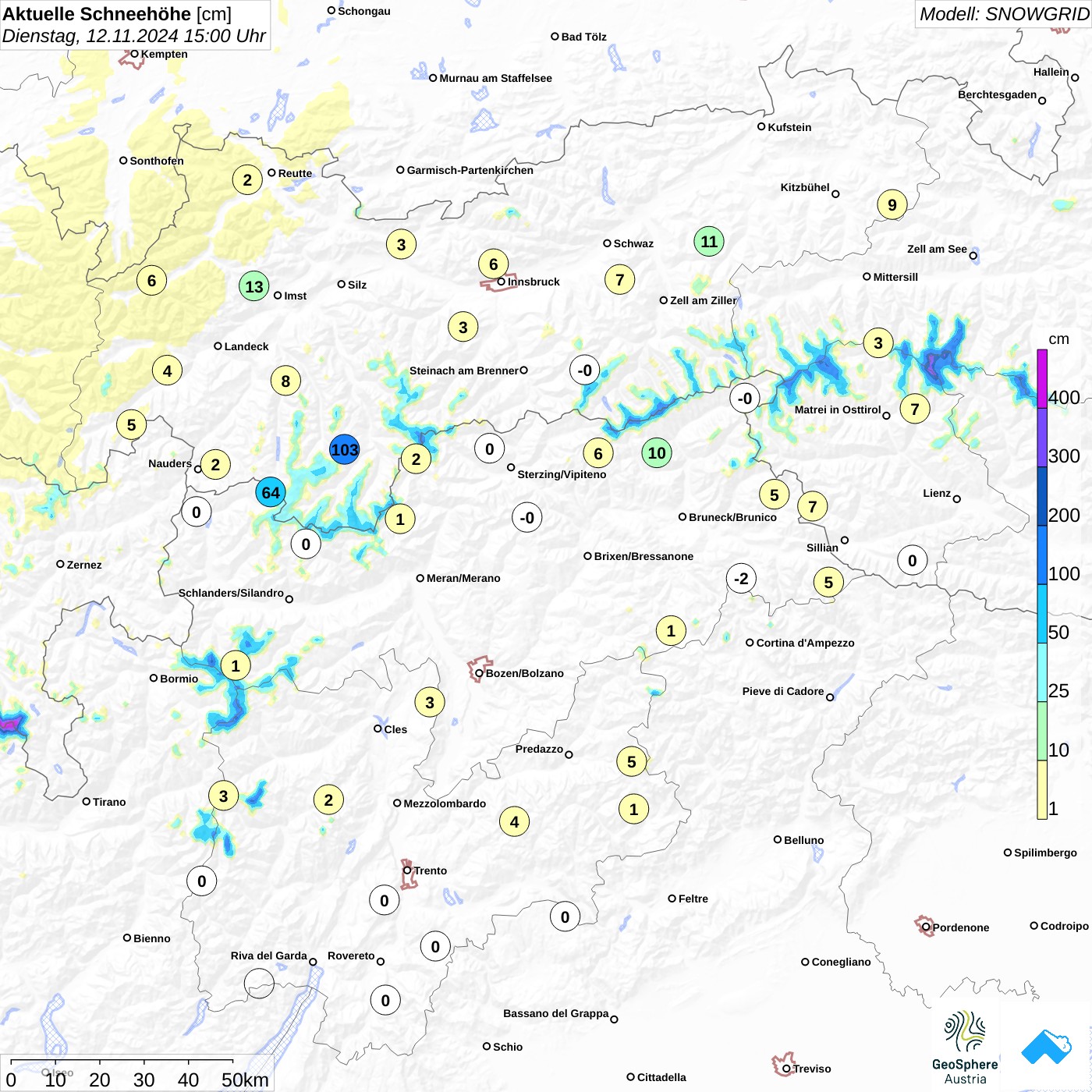Screen dimensions: 1092x1092
Task: Click the 'Bruneck/Brunico' label
Action: [x=732, y=517]
